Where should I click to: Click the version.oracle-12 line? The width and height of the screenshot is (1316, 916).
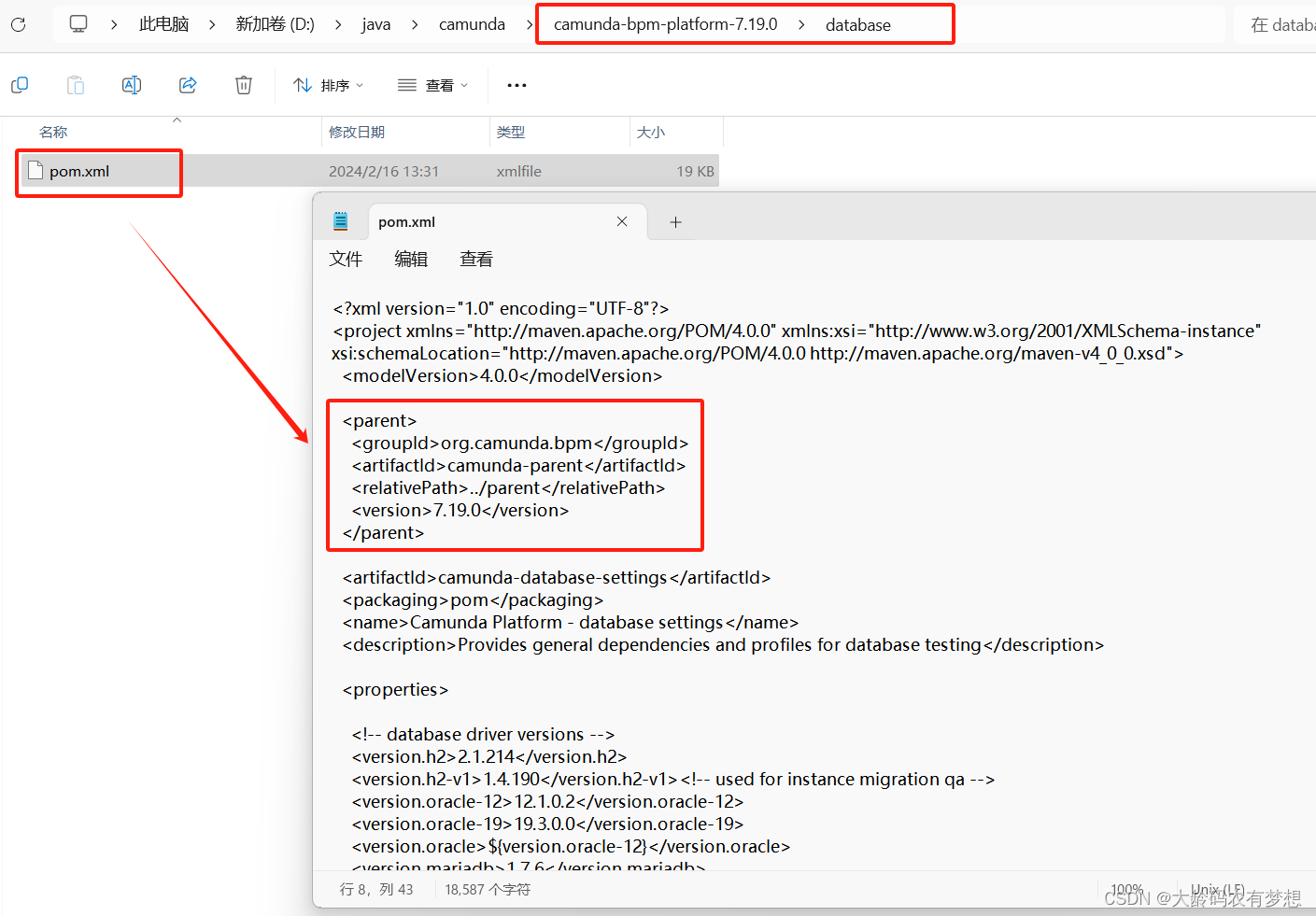coord(547,801)
